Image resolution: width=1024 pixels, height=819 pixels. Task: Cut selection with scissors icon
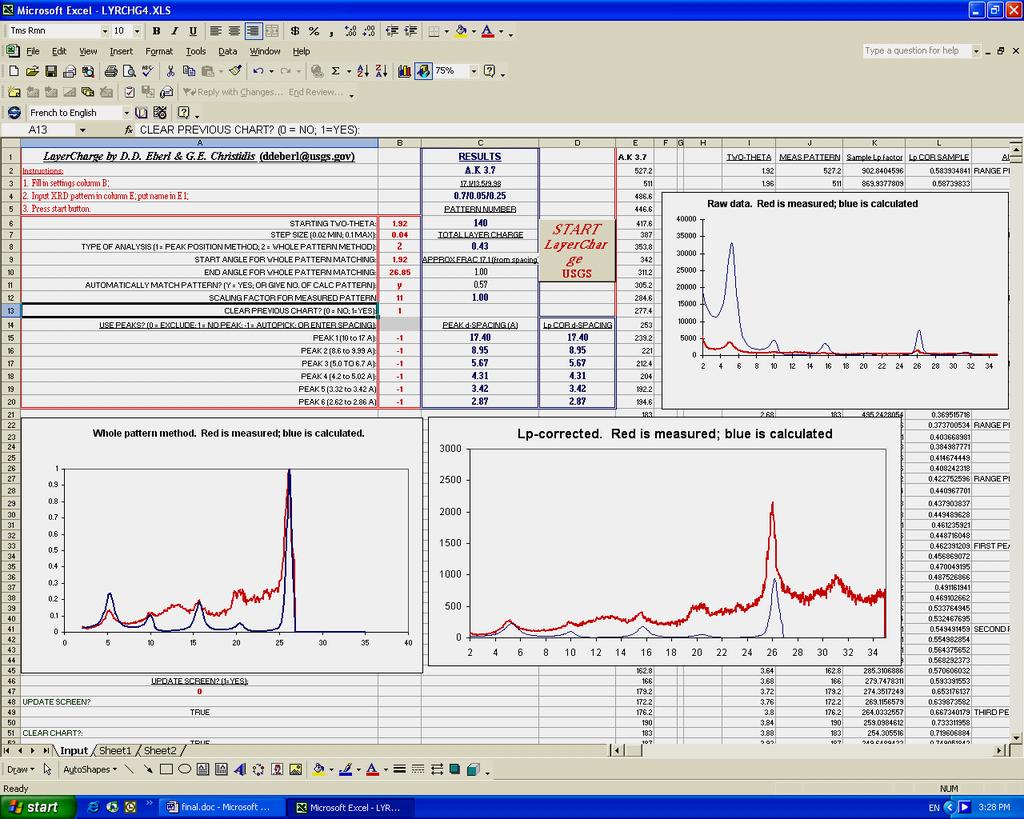pos(170,71)
